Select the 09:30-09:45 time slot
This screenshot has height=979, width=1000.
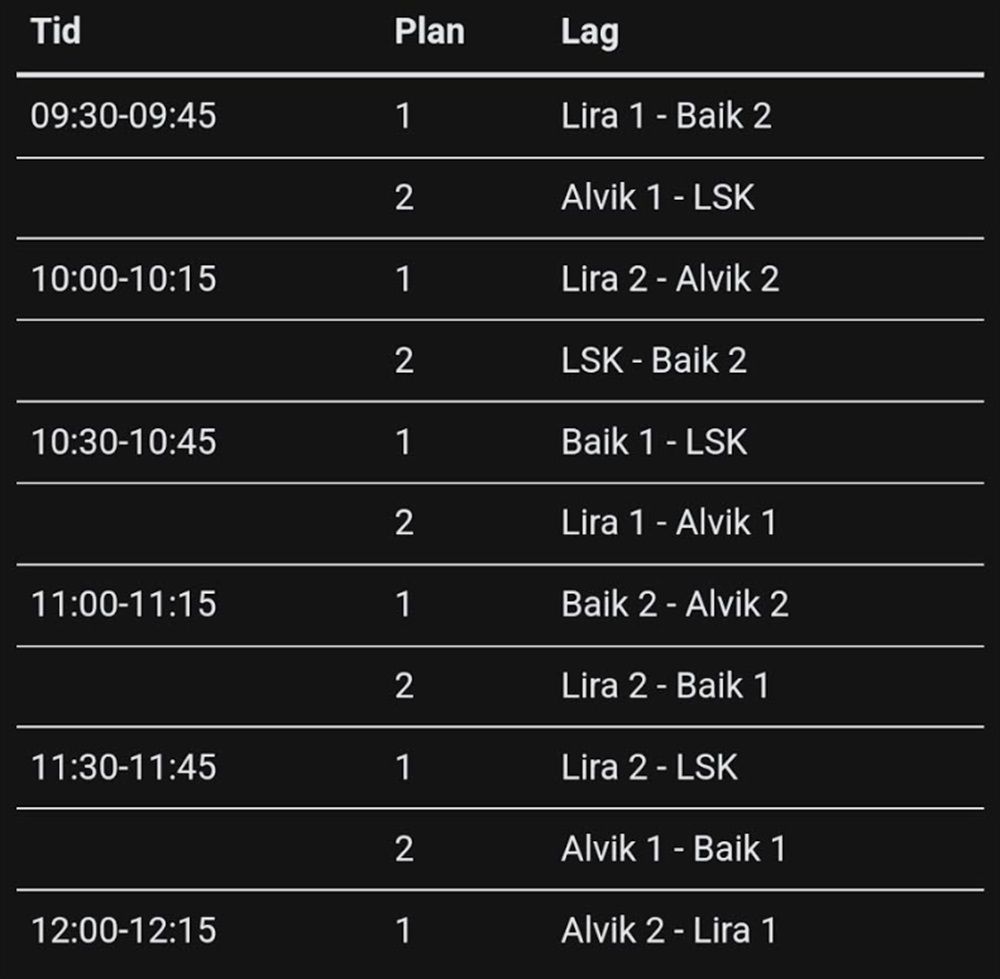(123, 116)
